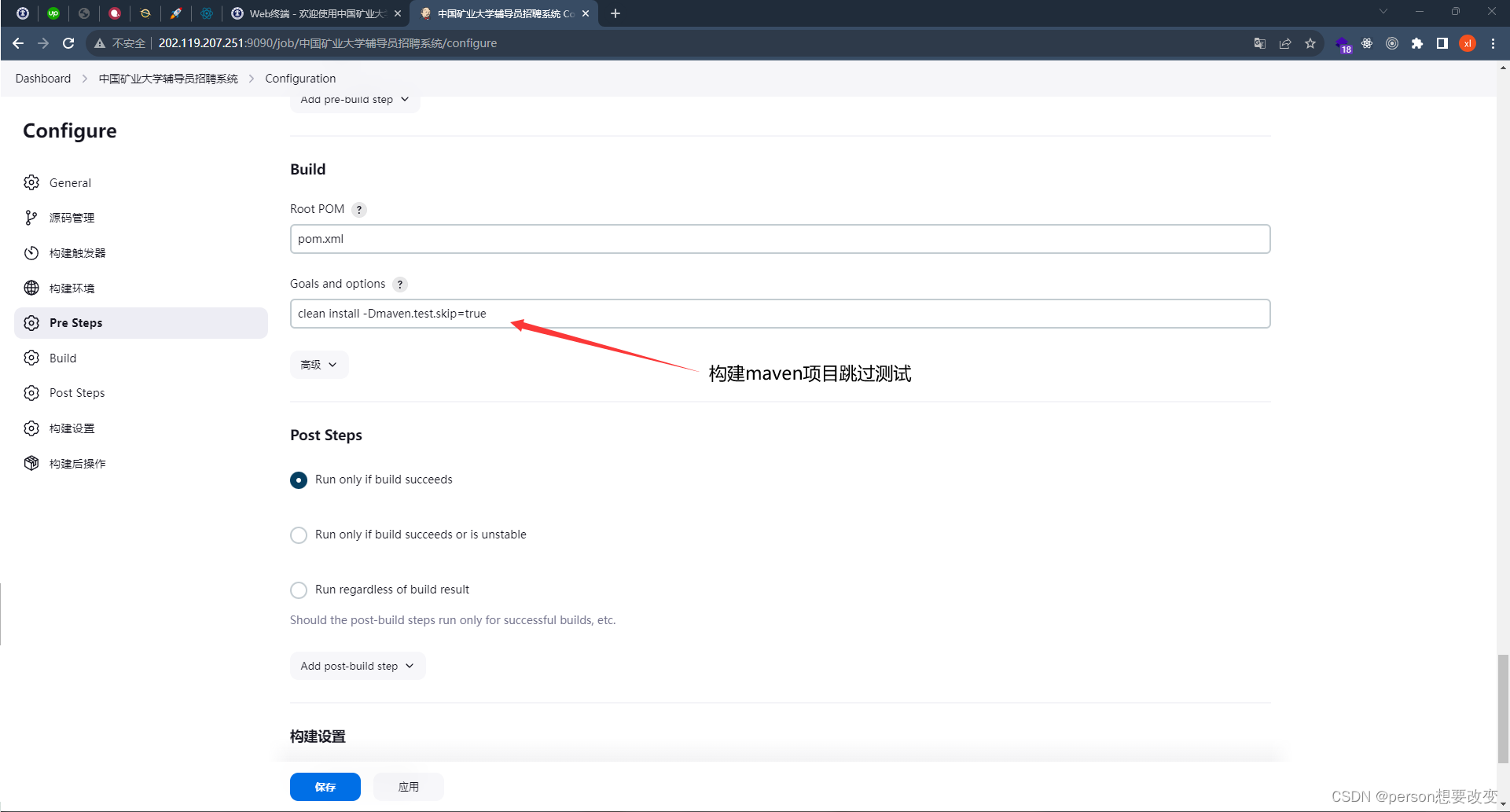Click the Build gear icon in sidebar
Viewport: 1510px width, 812px height.
(31, 358)
